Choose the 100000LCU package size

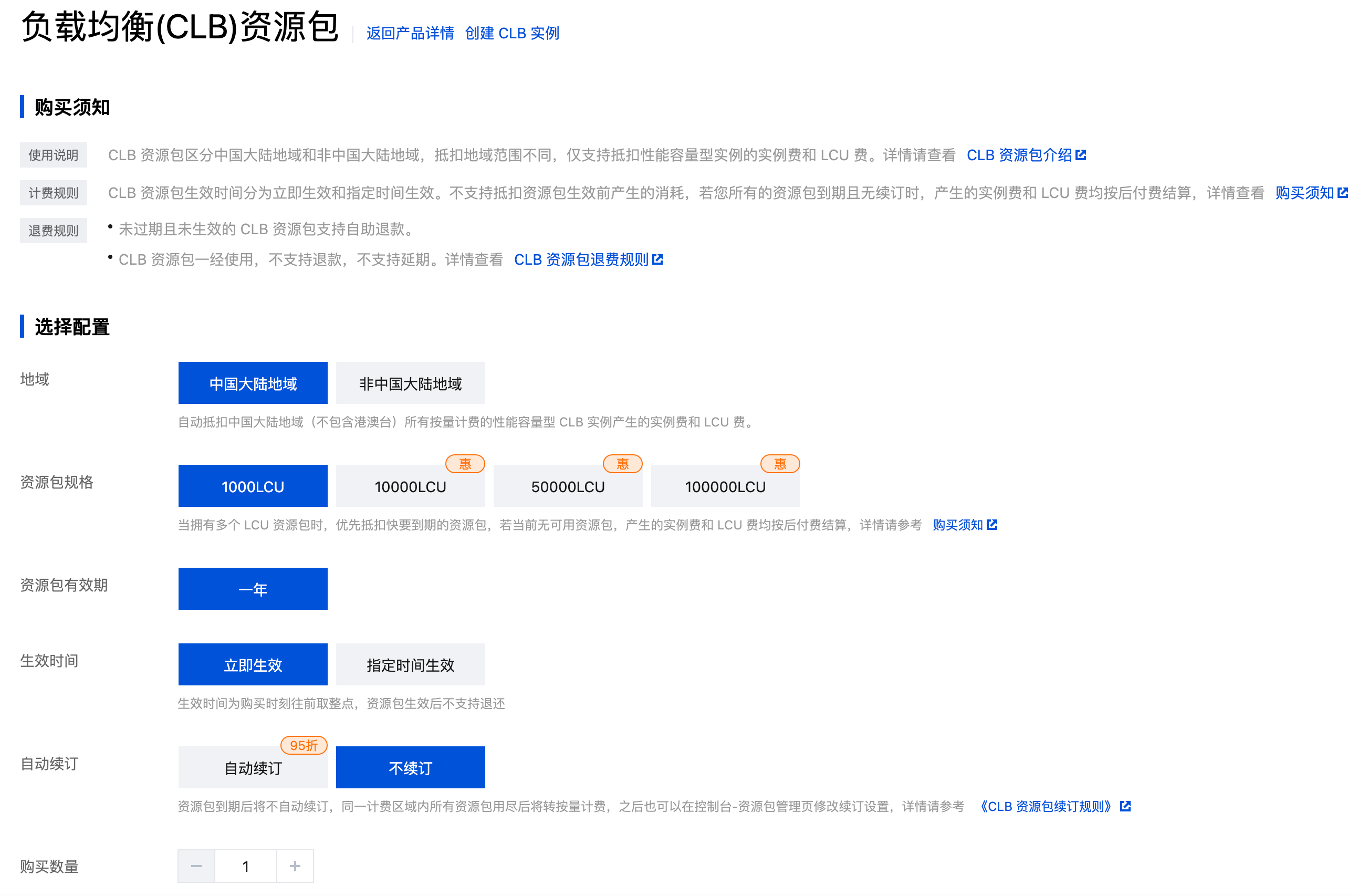[725, 486]
